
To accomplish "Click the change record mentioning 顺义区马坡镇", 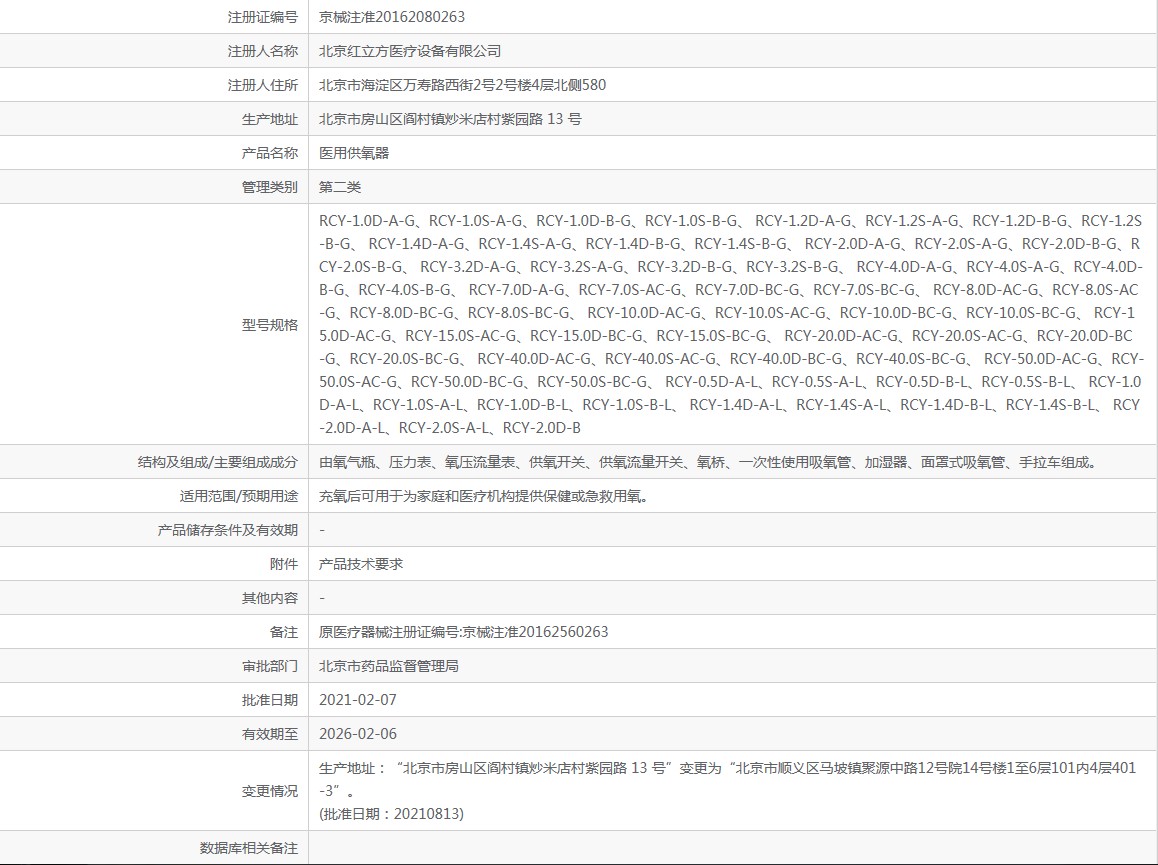I will (727, 779).
